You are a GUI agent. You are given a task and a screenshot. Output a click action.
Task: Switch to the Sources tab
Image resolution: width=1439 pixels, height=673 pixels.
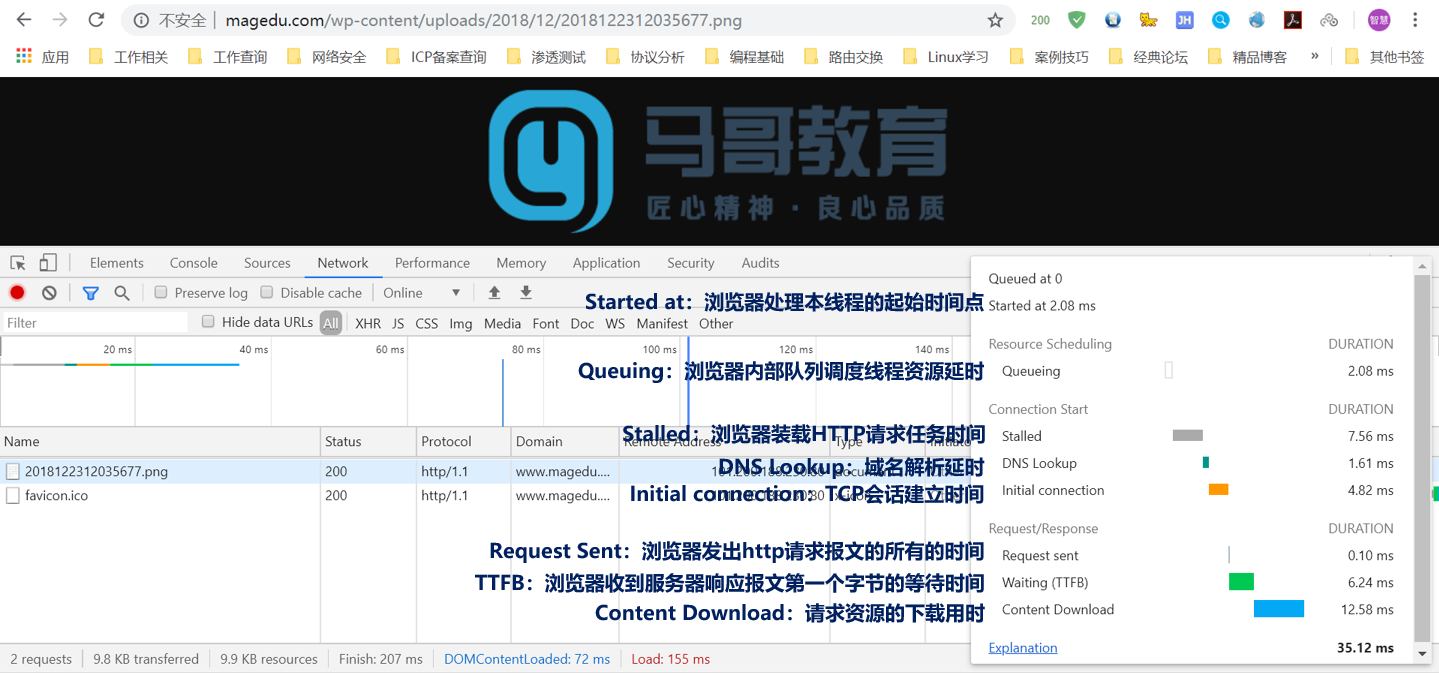click(267, 263)
